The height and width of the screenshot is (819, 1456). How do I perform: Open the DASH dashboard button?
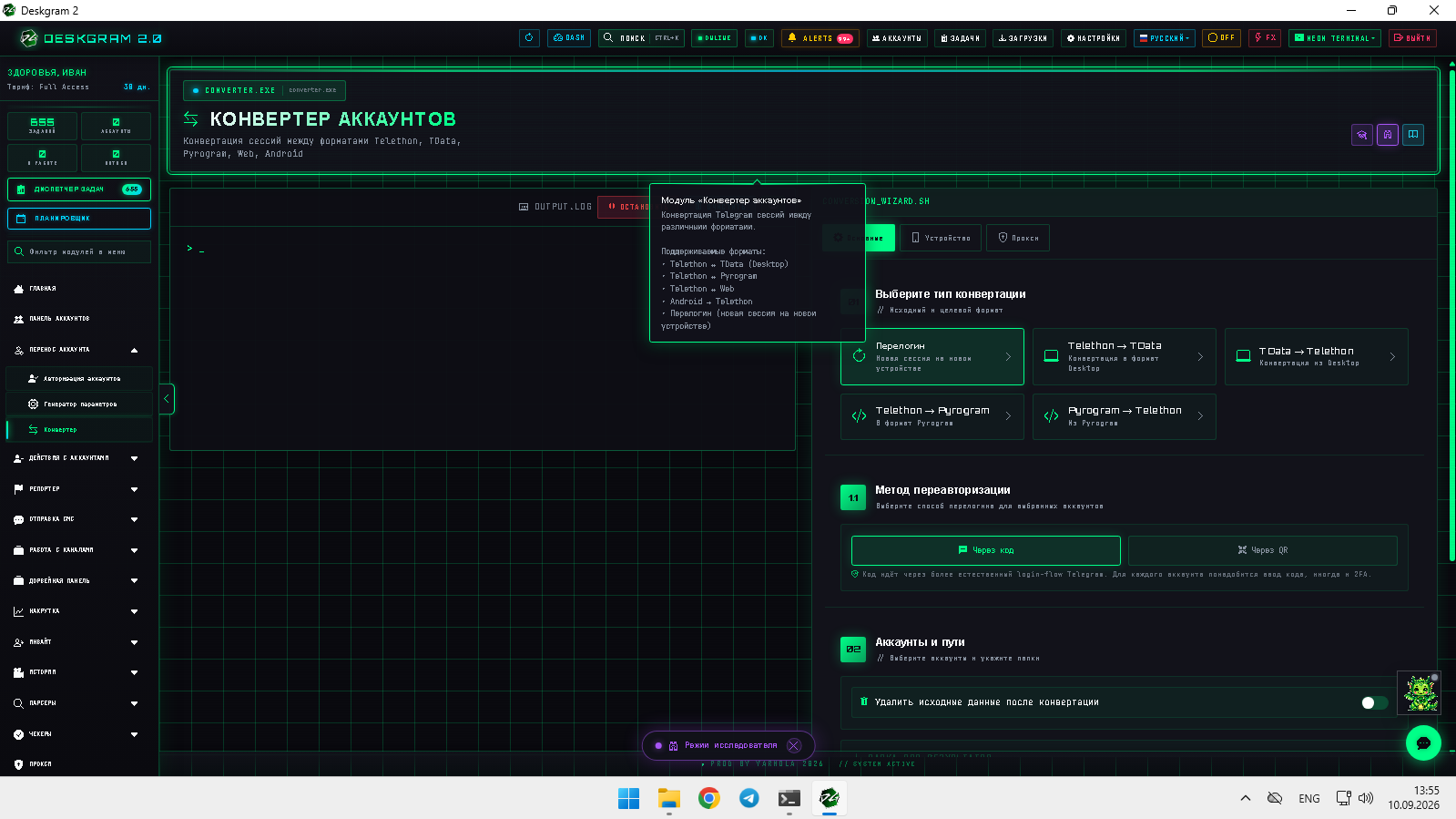point(569,38)
